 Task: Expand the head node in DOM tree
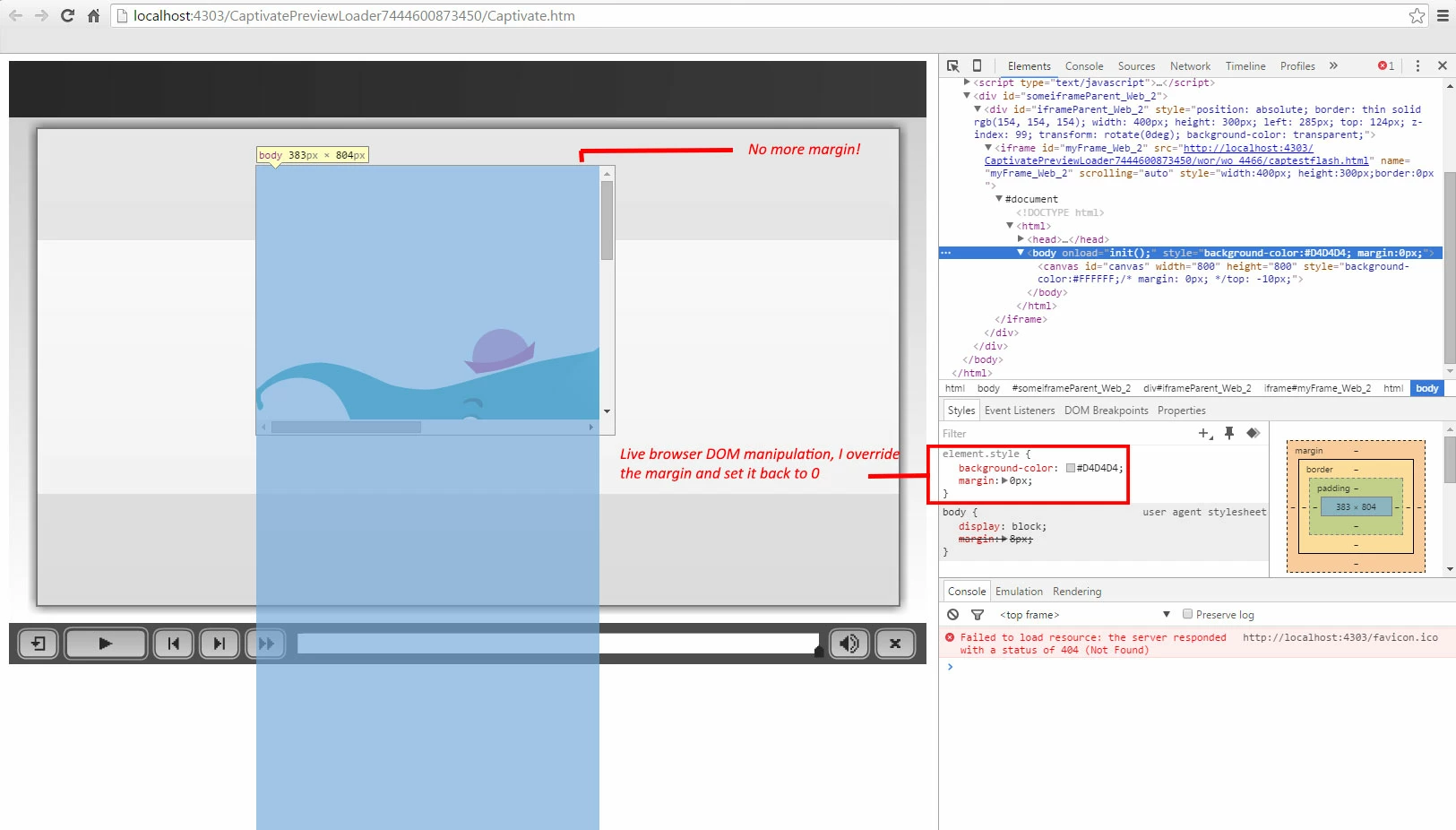[x=1021, y=239]
